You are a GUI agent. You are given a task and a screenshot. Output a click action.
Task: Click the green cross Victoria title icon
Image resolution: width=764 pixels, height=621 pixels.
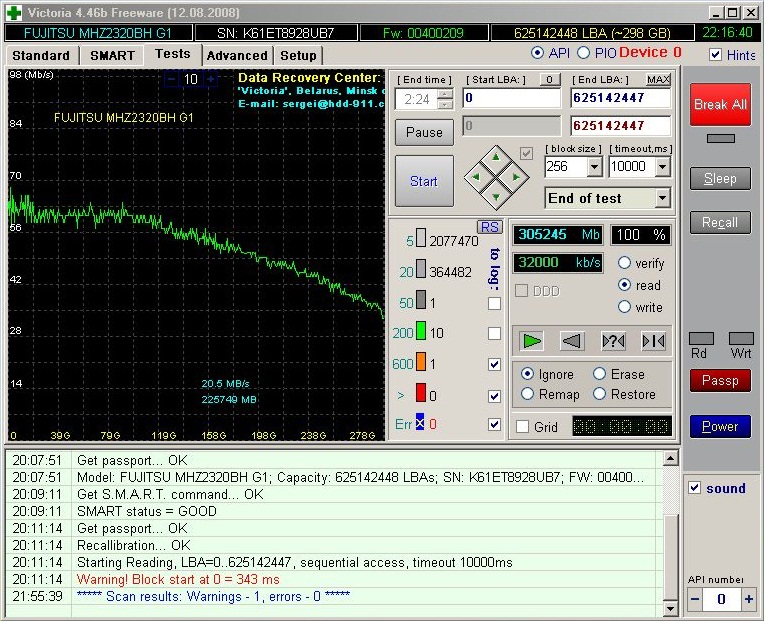tap(14, 13)
